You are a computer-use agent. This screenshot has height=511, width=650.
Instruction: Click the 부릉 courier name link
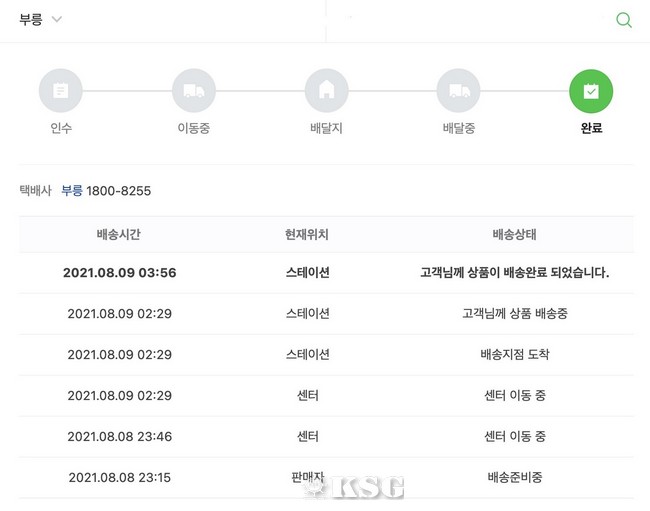(72, 190)
